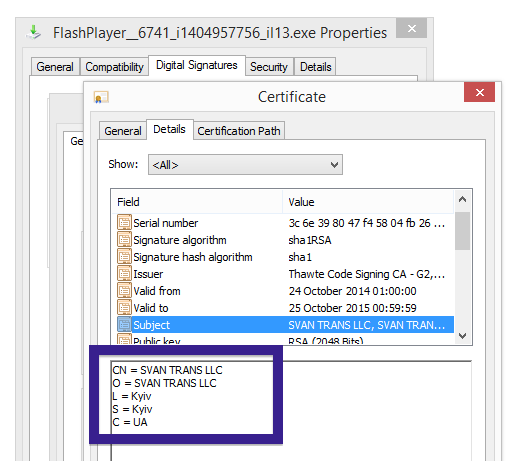Click the Value column header
This screenshot has height=461, width=516.
(368, 202)
